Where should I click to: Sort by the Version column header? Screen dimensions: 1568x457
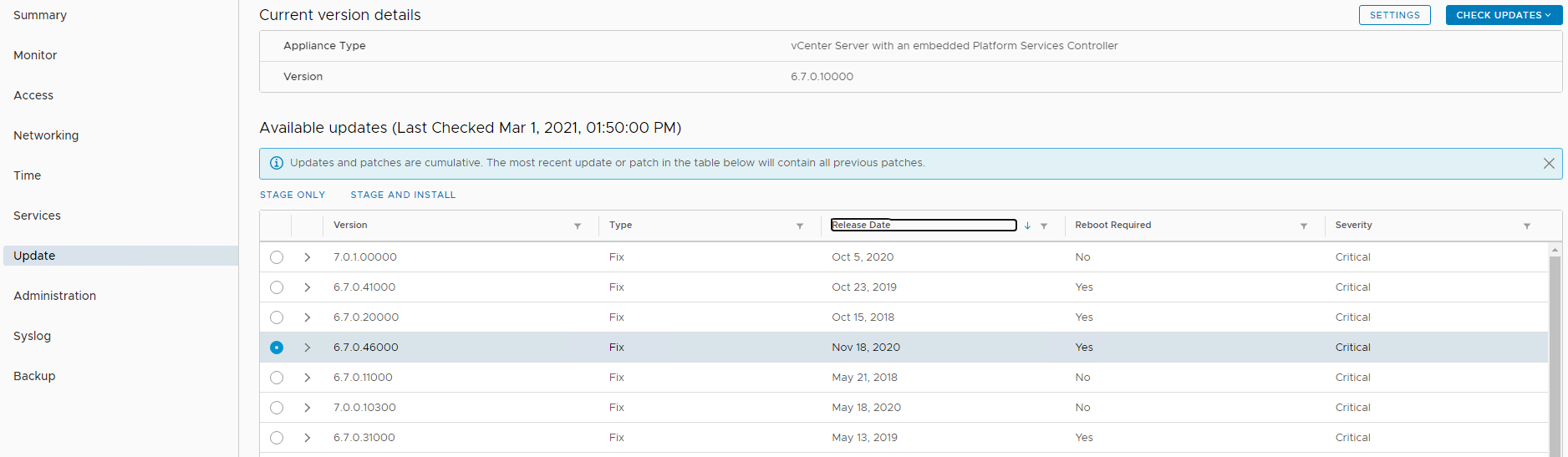pos(350,226)
